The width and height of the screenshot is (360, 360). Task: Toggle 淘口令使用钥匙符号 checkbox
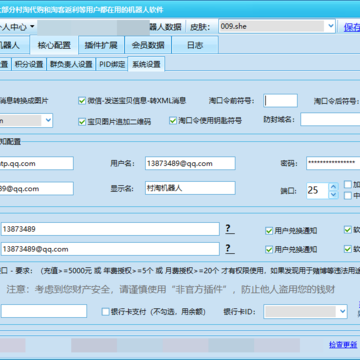pyautogui.click(x=173, y=120)
